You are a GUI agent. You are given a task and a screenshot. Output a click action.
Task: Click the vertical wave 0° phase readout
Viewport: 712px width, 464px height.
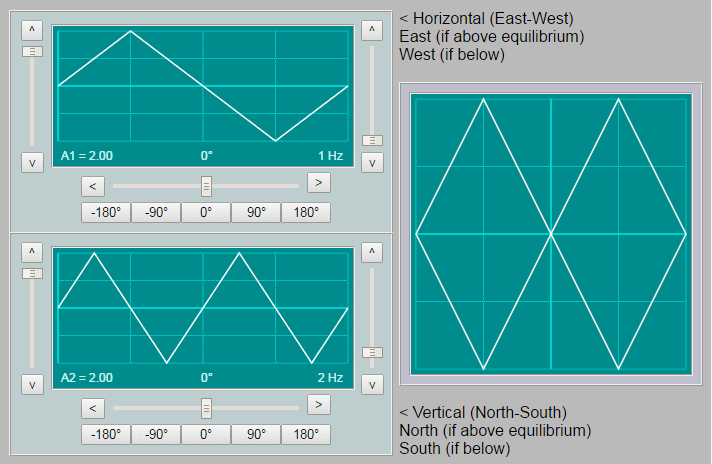click(x=207, y=378)
